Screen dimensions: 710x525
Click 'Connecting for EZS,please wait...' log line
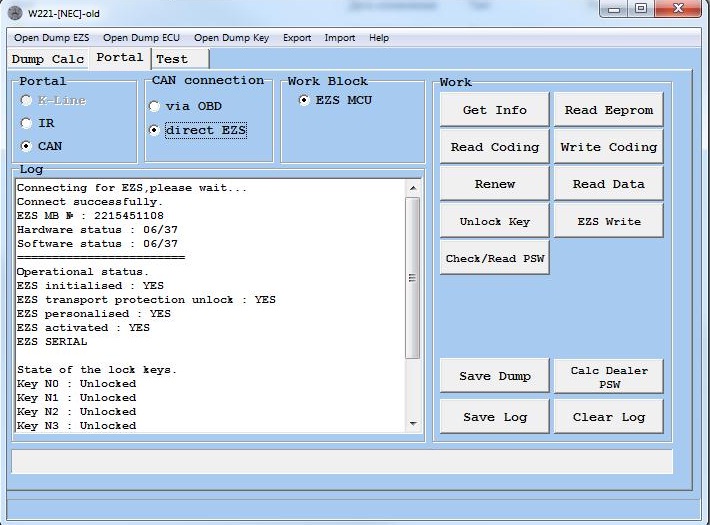coord(132,188)
